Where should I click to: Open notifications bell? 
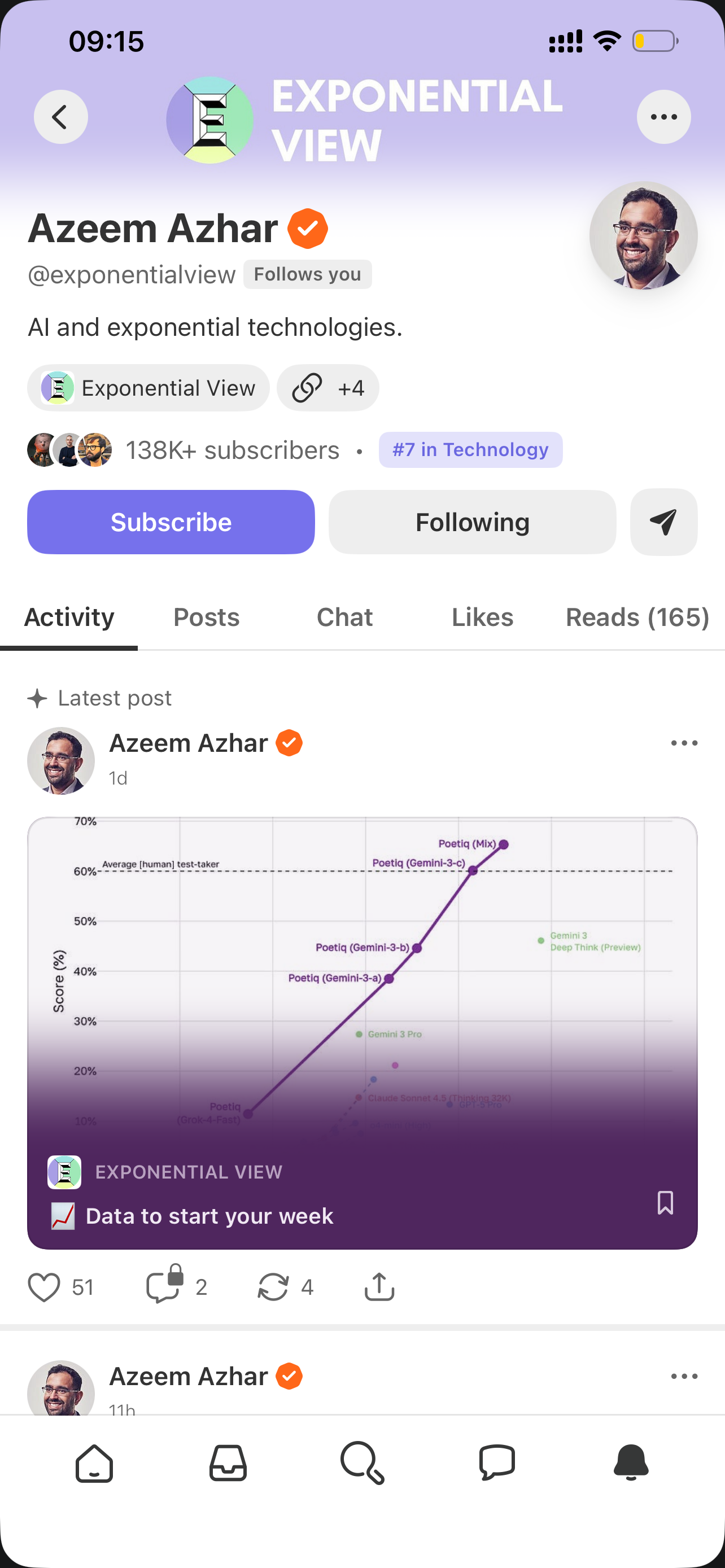(631, 1462)
